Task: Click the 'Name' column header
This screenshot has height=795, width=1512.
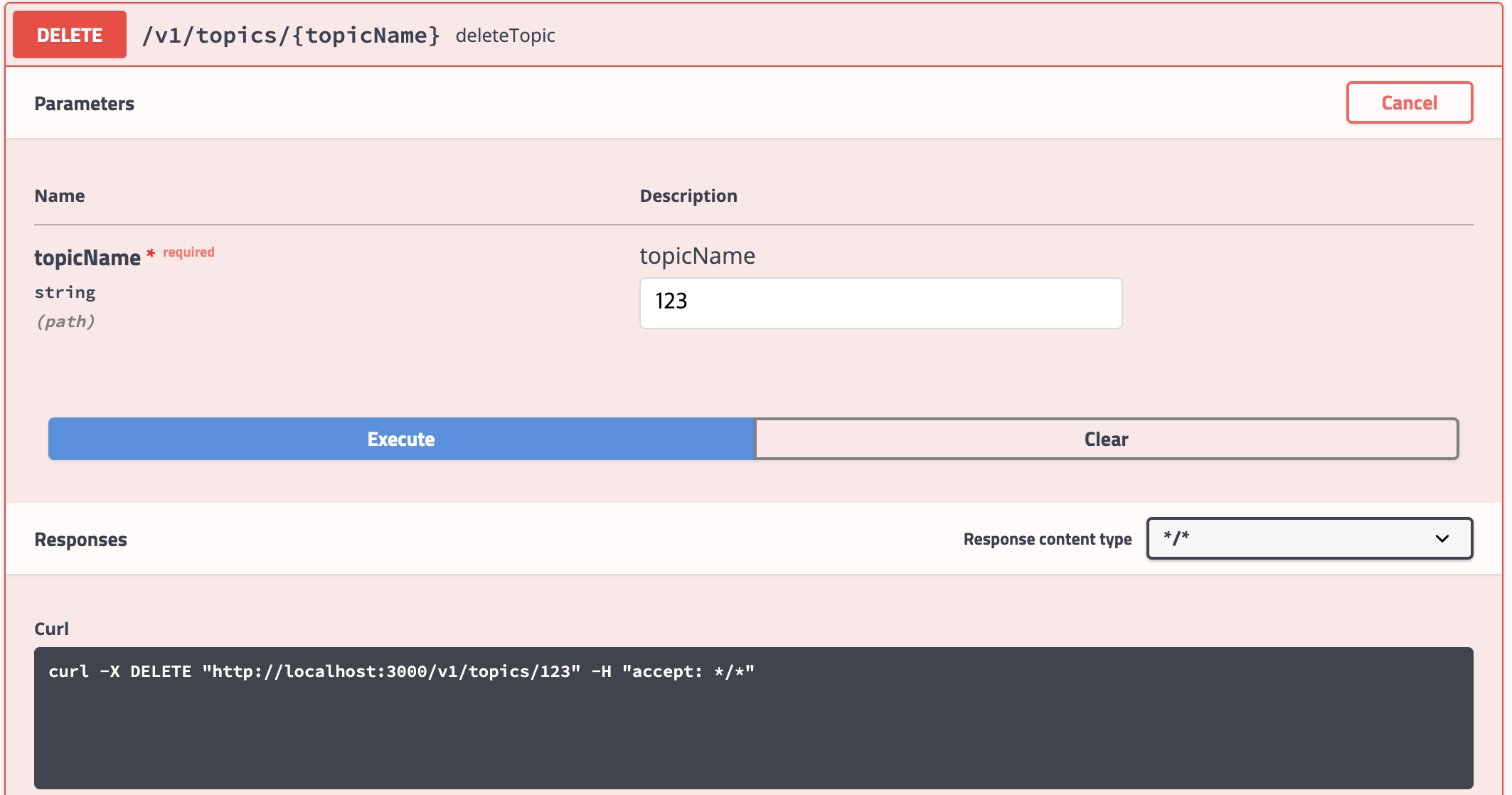Action: 60,196
